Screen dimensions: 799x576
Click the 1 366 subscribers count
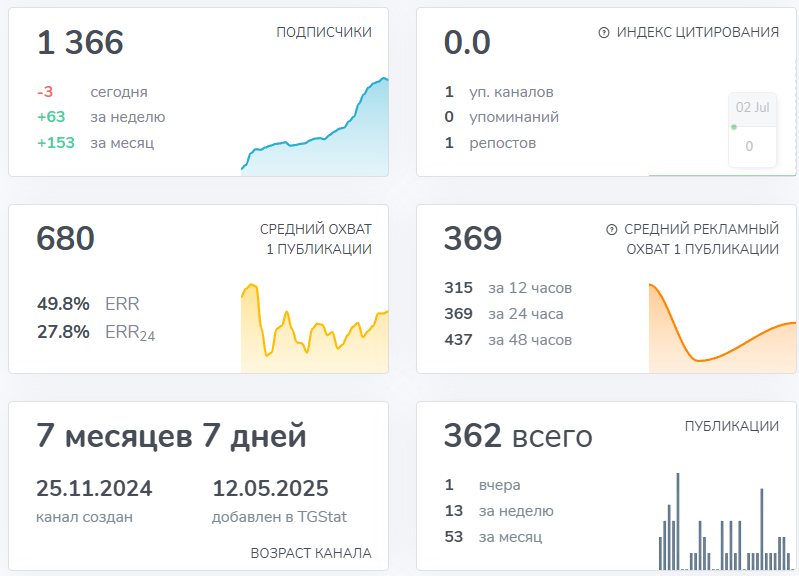[80, 42]
